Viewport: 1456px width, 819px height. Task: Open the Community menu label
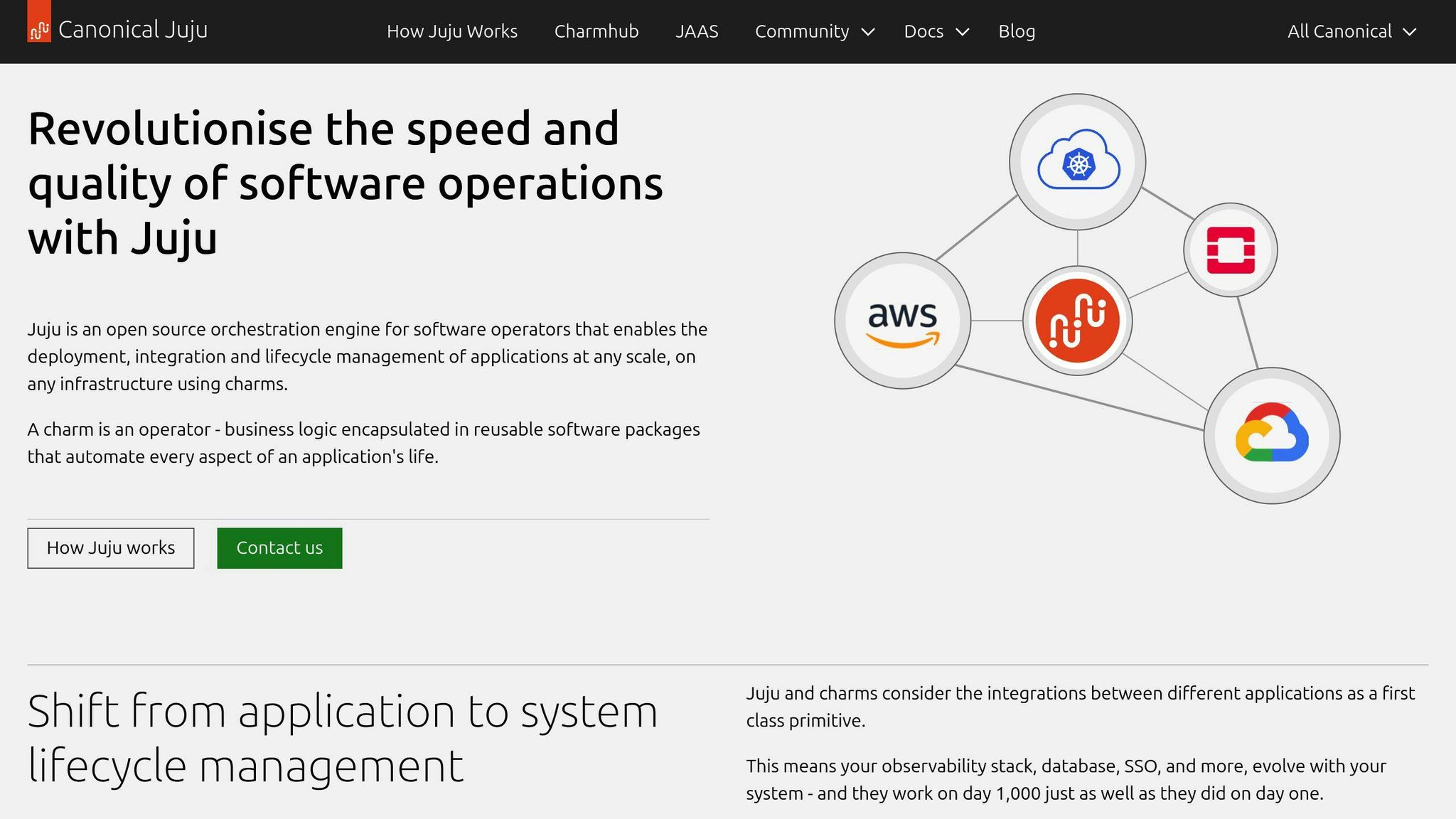click(801, 31)
